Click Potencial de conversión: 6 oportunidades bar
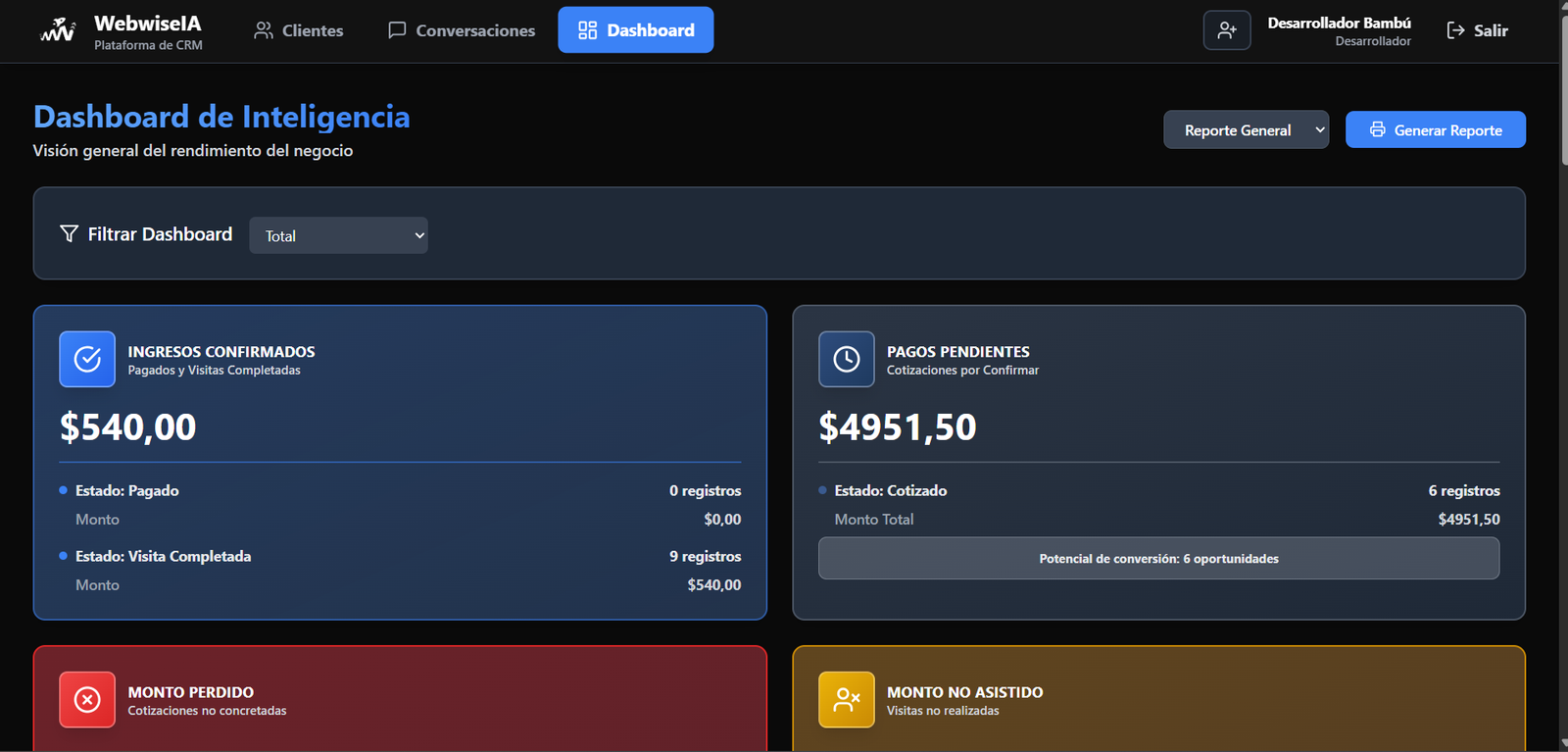 pyautogui.click(x=1158, y=558)
